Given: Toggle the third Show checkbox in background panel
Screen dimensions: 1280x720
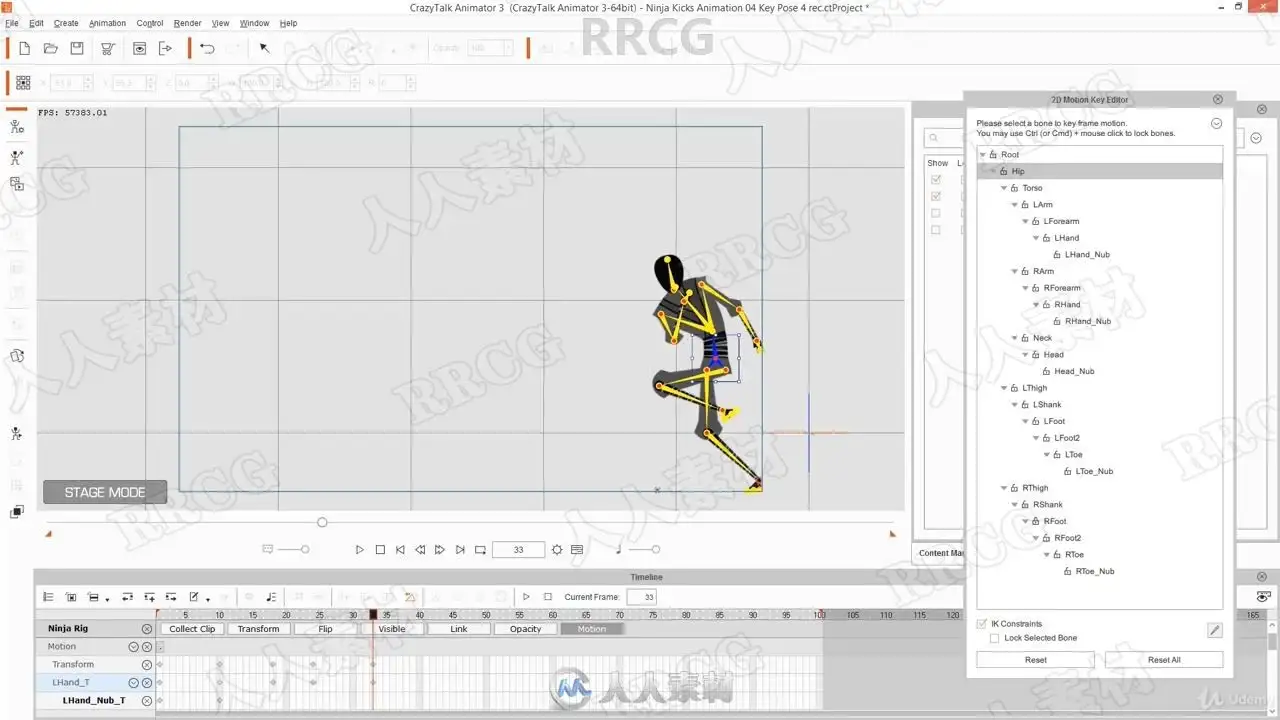Looking at the screenshot, I should click(936, 213).
